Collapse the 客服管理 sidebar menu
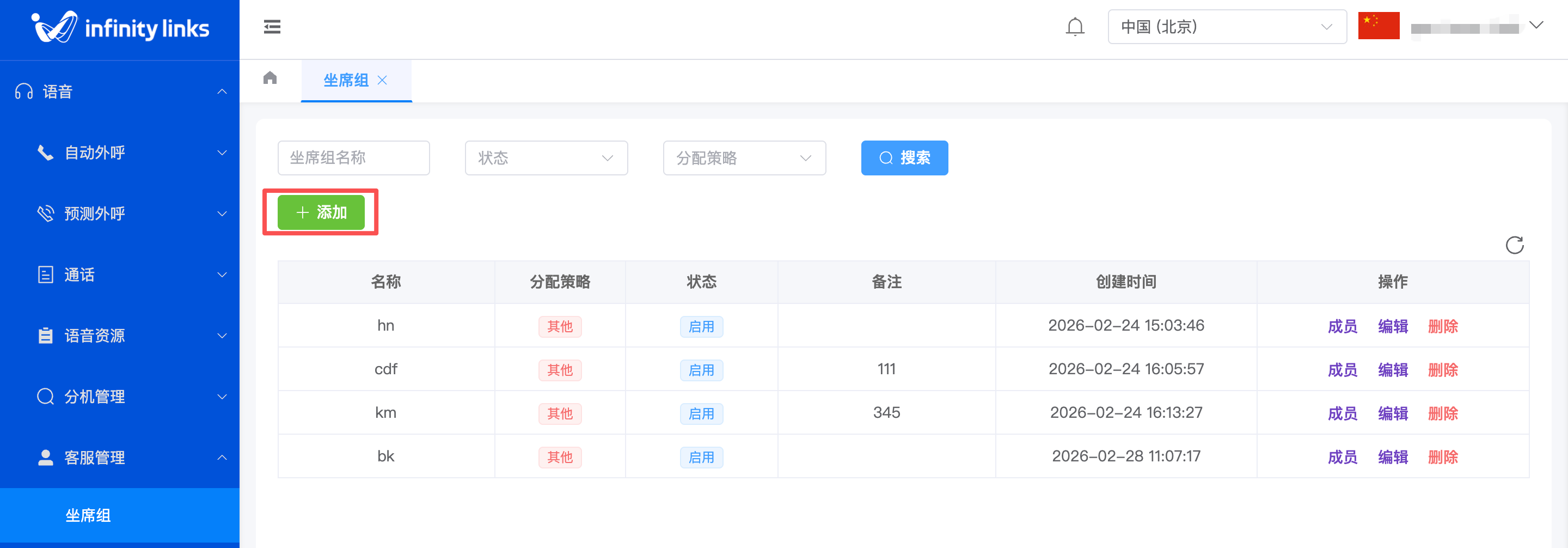 click(x=120, y=457)
